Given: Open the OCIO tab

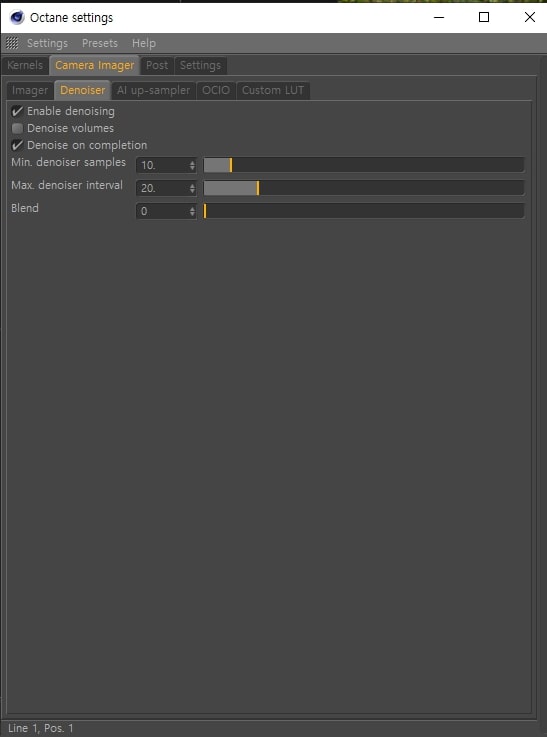Looking at the screenshot, I should tap(216, 90).
